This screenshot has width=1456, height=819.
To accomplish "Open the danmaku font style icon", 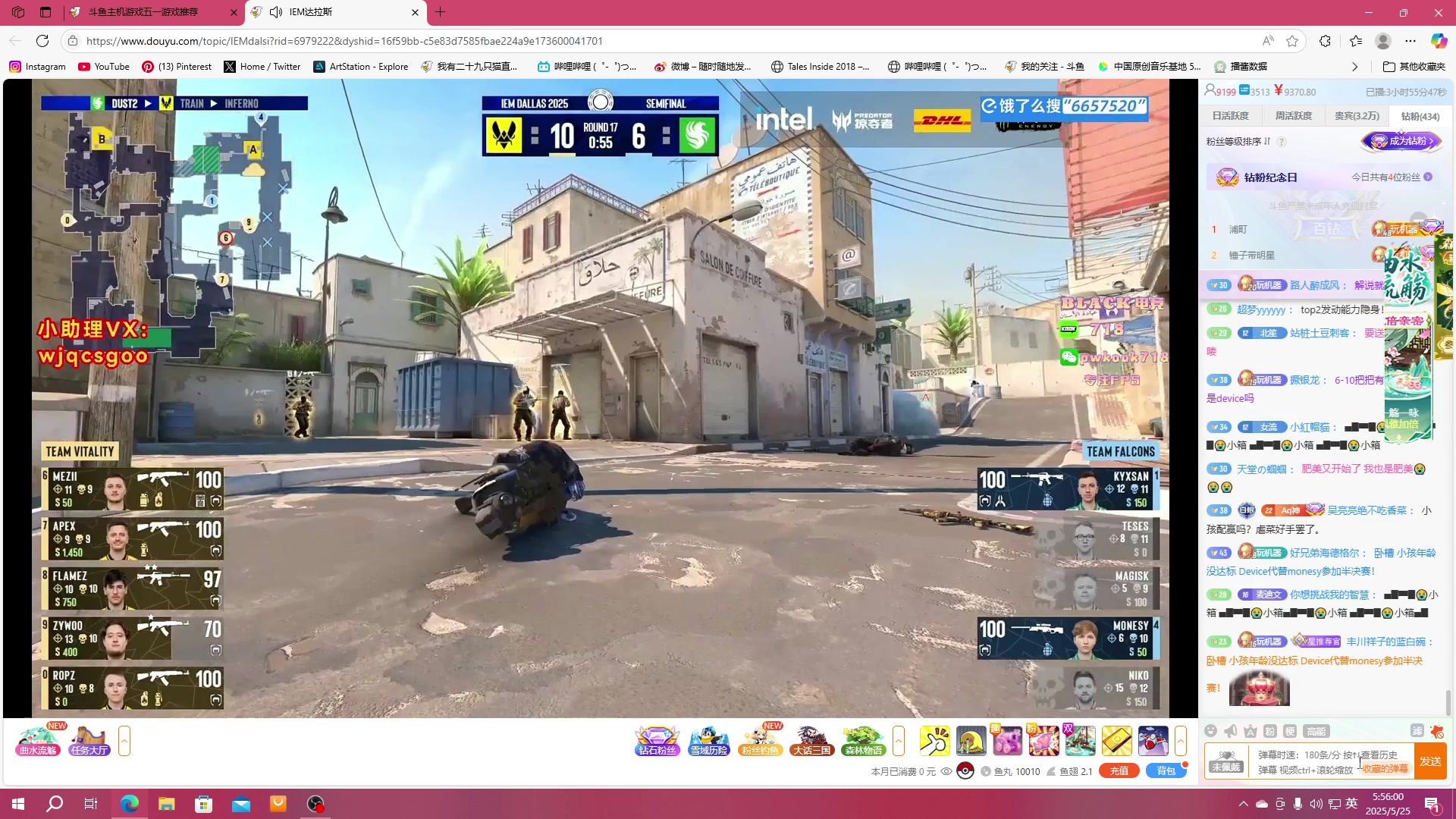I will (1250, 731).
